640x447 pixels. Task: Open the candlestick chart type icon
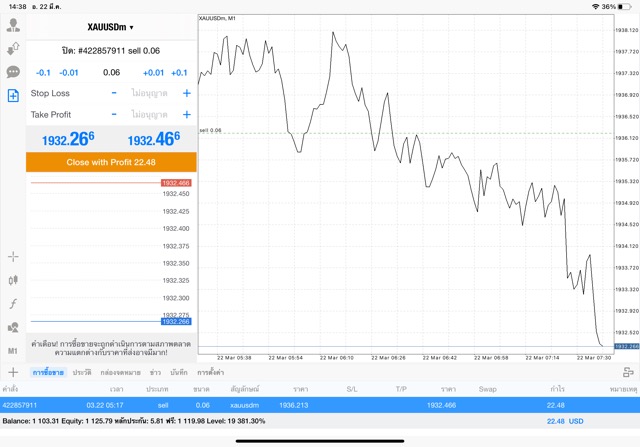pos(13,281)
